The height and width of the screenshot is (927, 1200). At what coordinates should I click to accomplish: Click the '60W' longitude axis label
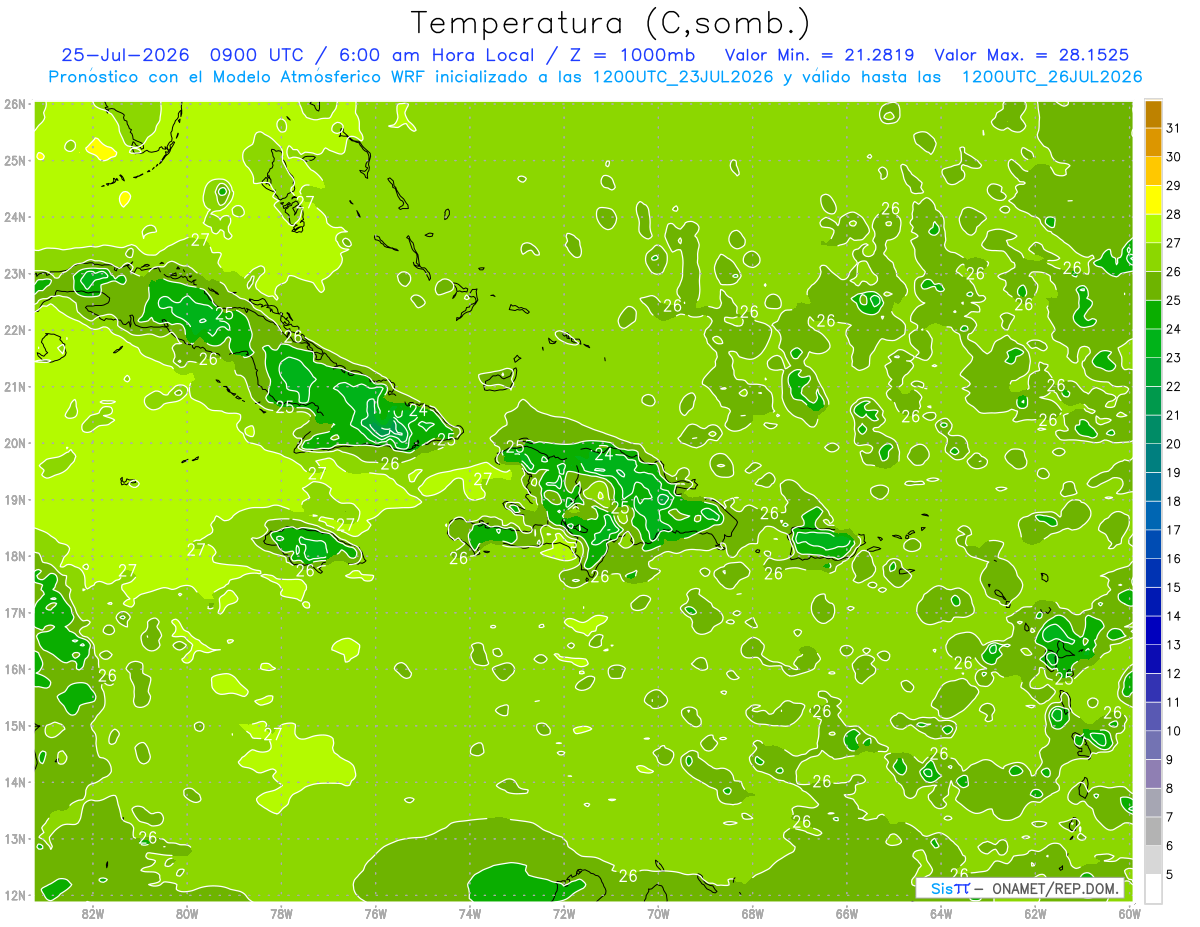(1129, 914)
